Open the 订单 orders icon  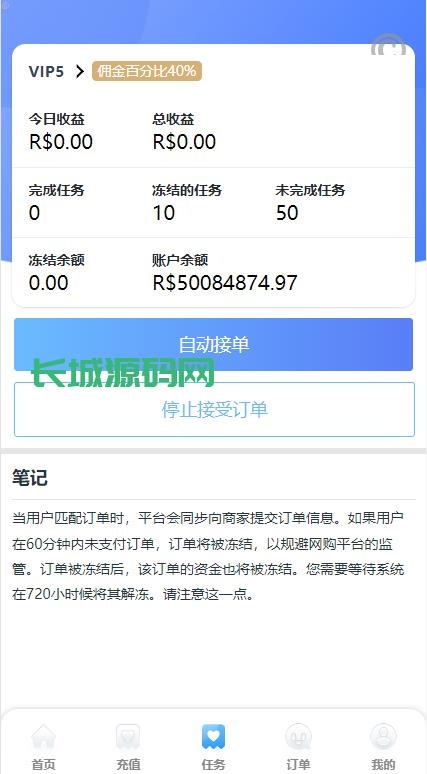point(299,737)
